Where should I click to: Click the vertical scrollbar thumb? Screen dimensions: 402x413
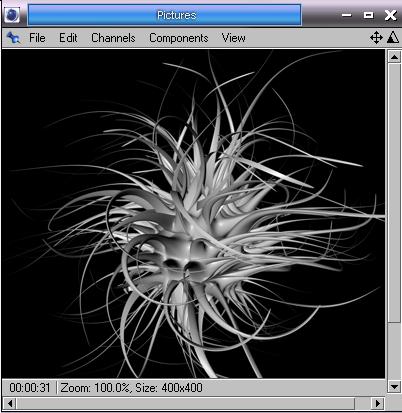394,193
